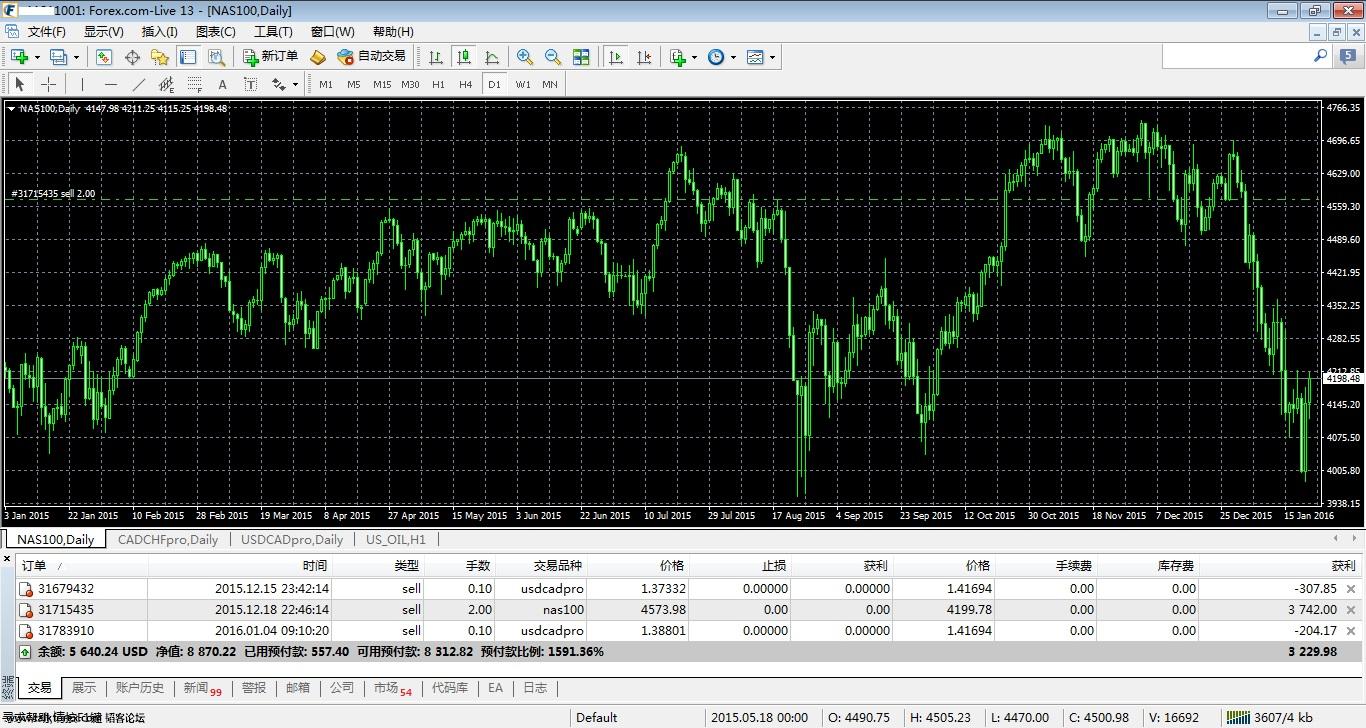The width and height of the screenshot is (1366, 728).
Task: Switch timeframe to H4
Action: (465, 84)
